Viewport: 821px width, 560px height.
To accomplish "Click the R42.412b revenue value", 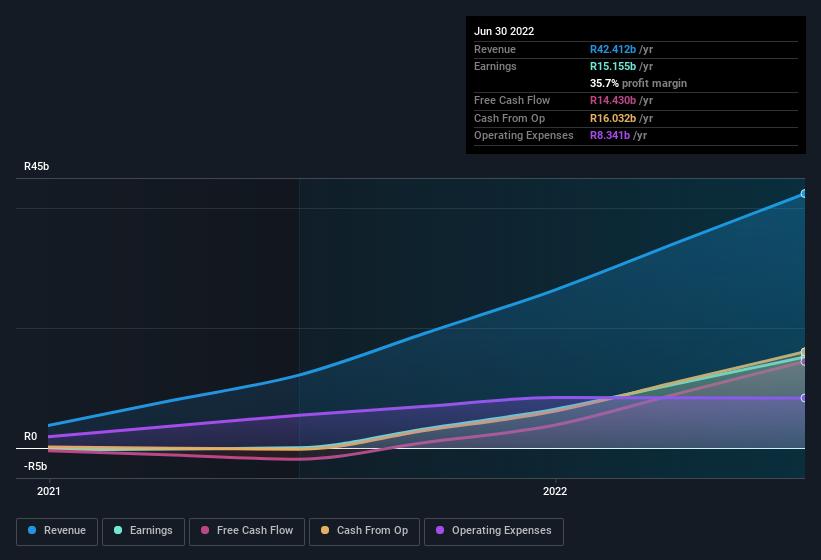I will [x=613, y=49].
